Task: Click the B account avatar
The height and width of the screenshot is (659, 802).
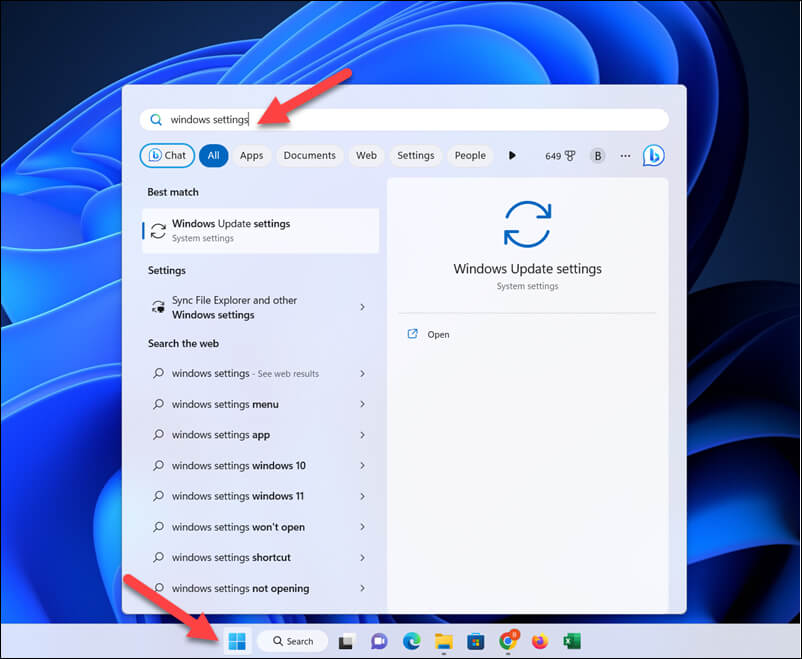Action: pyautogui.click(x=597, y=156)
